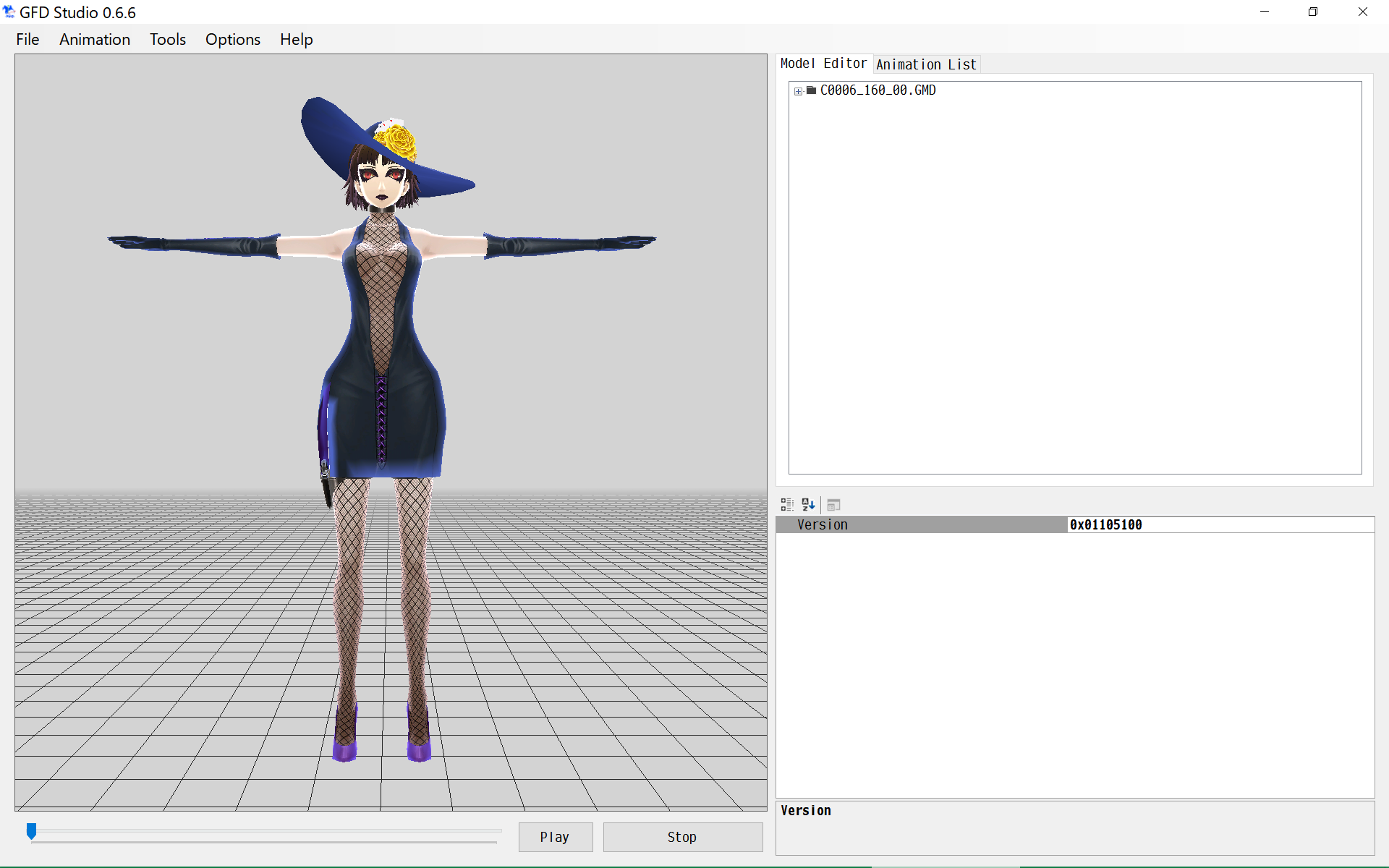The width and height of the screenshot is (1389, 868).
Task: Sort properties alphabetically with the AZ icon
Action: tap(808, 504)
